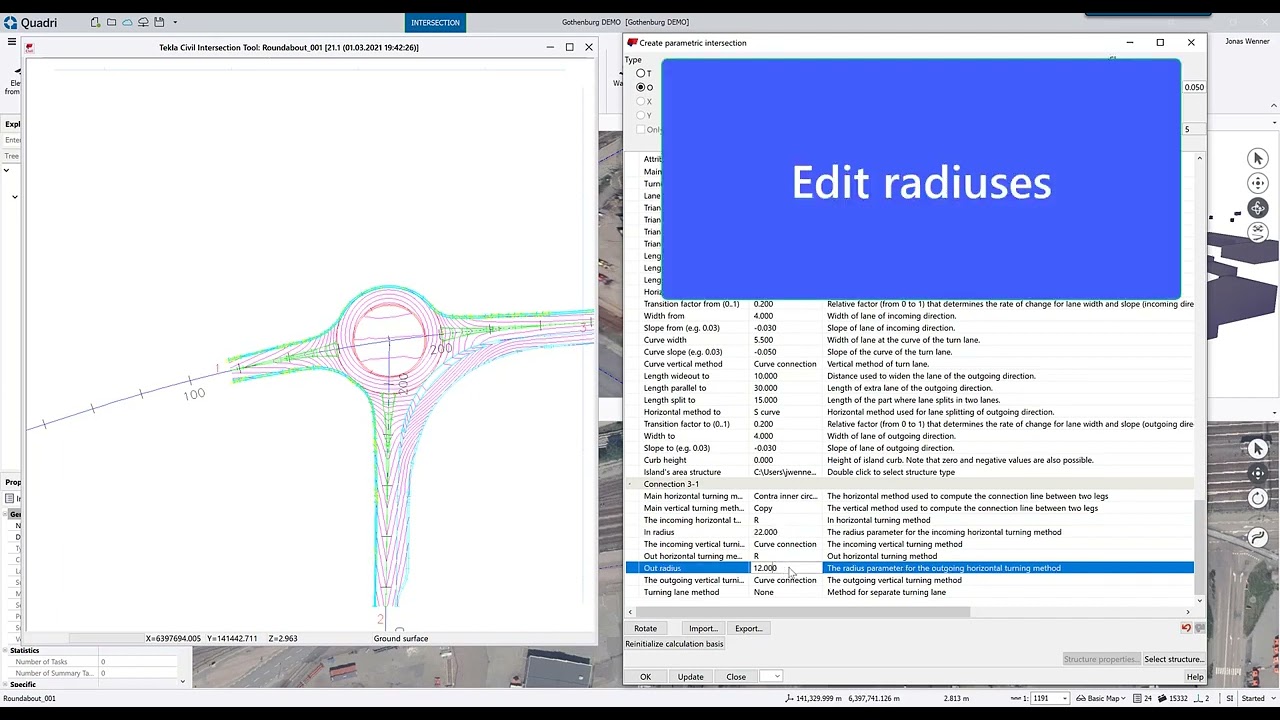This screenshot has height=720, width=1280.
Task: Click the Tekla Civil Intersection Tool window icon
Action: (x=30, y=47)
